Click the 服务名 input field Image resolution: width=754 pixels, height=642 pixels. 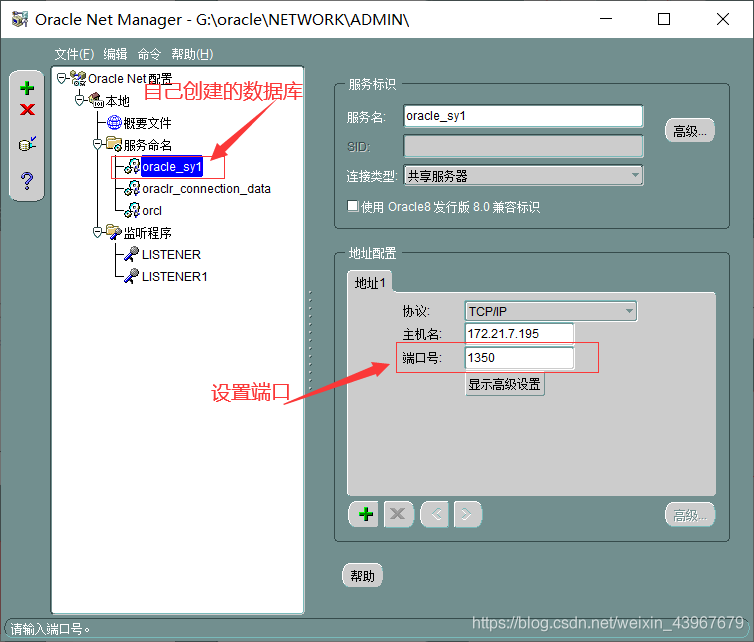click(523, 116)
